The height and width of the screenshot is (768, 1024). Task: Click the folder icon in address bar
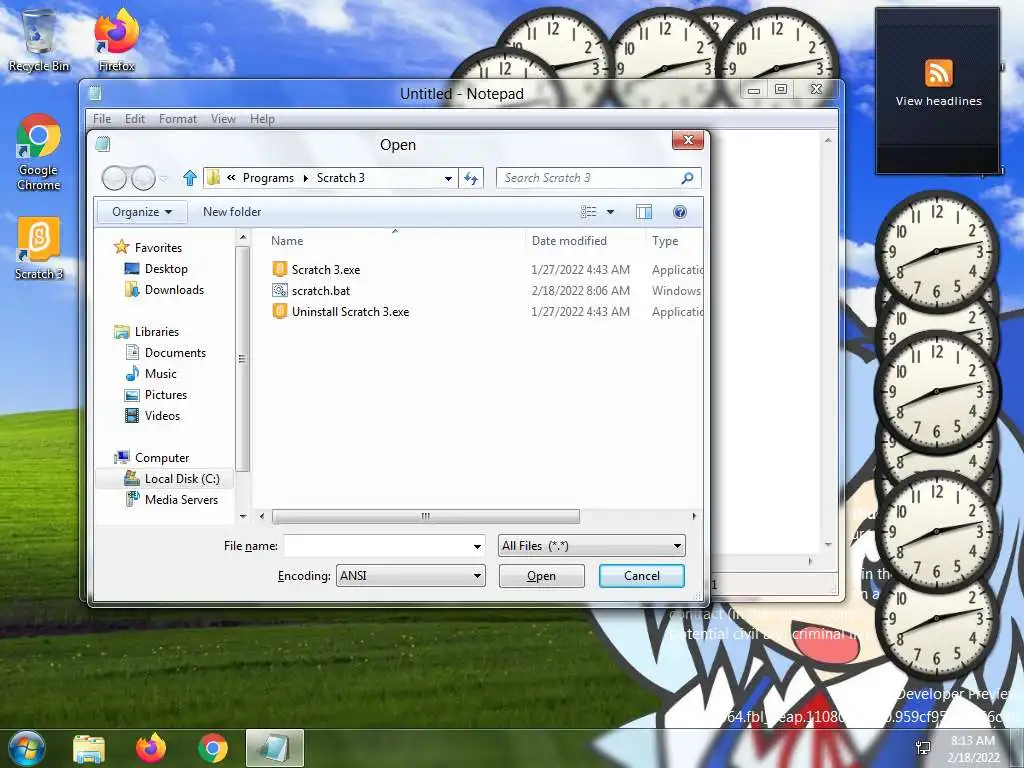pos(213,178)
